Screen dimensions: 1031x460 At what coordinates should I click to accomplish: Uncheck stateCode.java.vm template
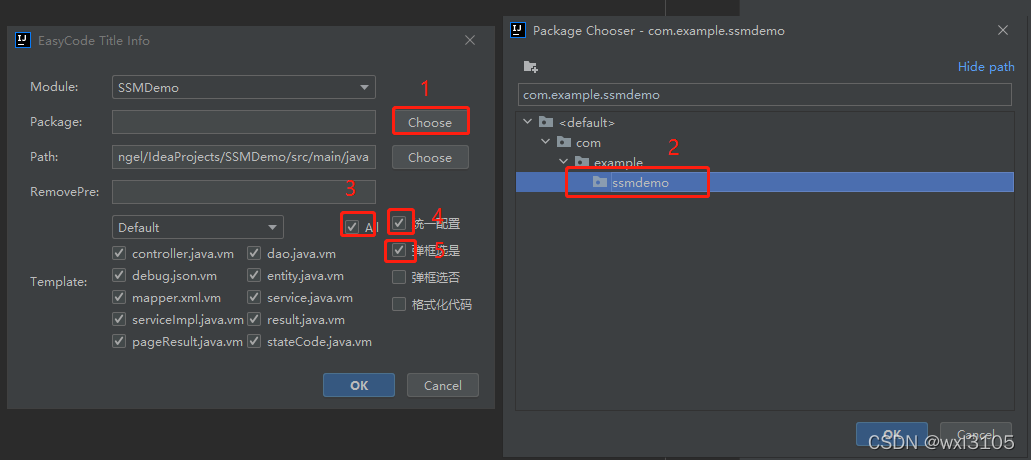click(x=254, y=342)
